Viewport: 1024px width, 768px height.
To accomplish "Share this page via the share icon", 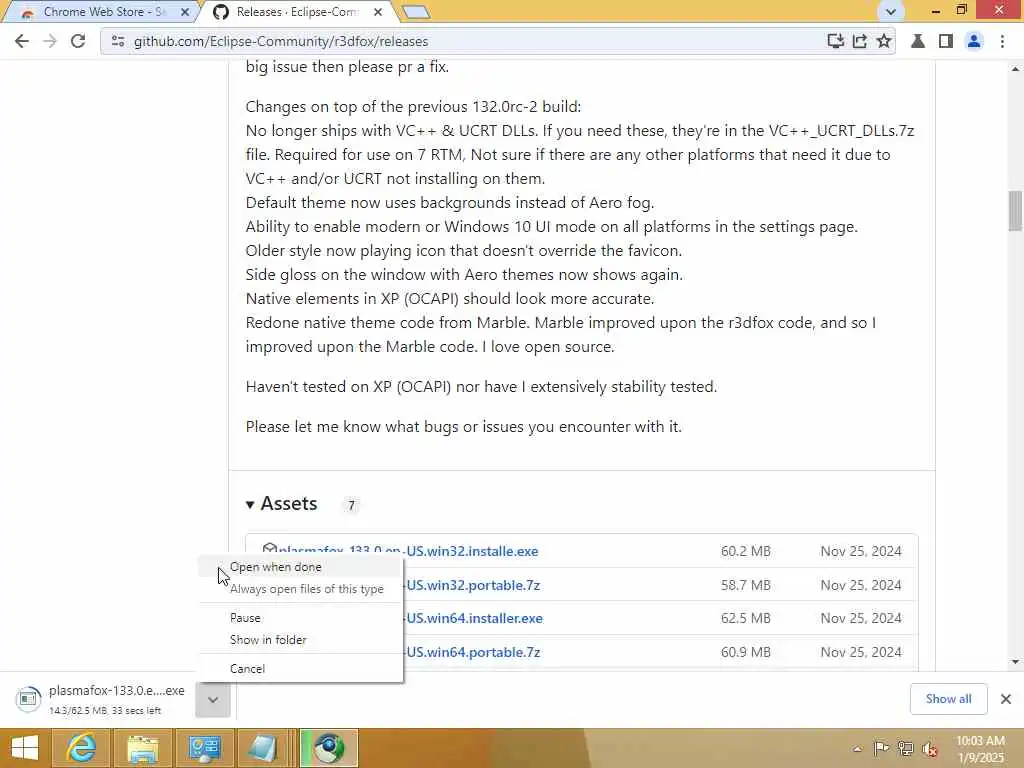I will pyautogui.click(x=859, y=41).
